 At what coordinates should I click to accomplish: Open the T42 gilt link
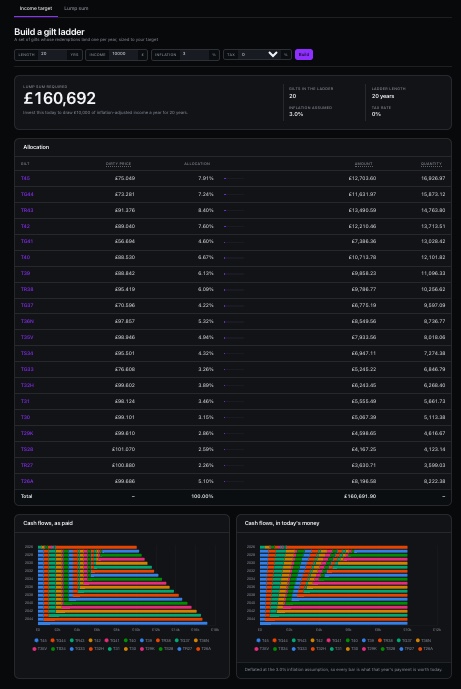[25, 226]
